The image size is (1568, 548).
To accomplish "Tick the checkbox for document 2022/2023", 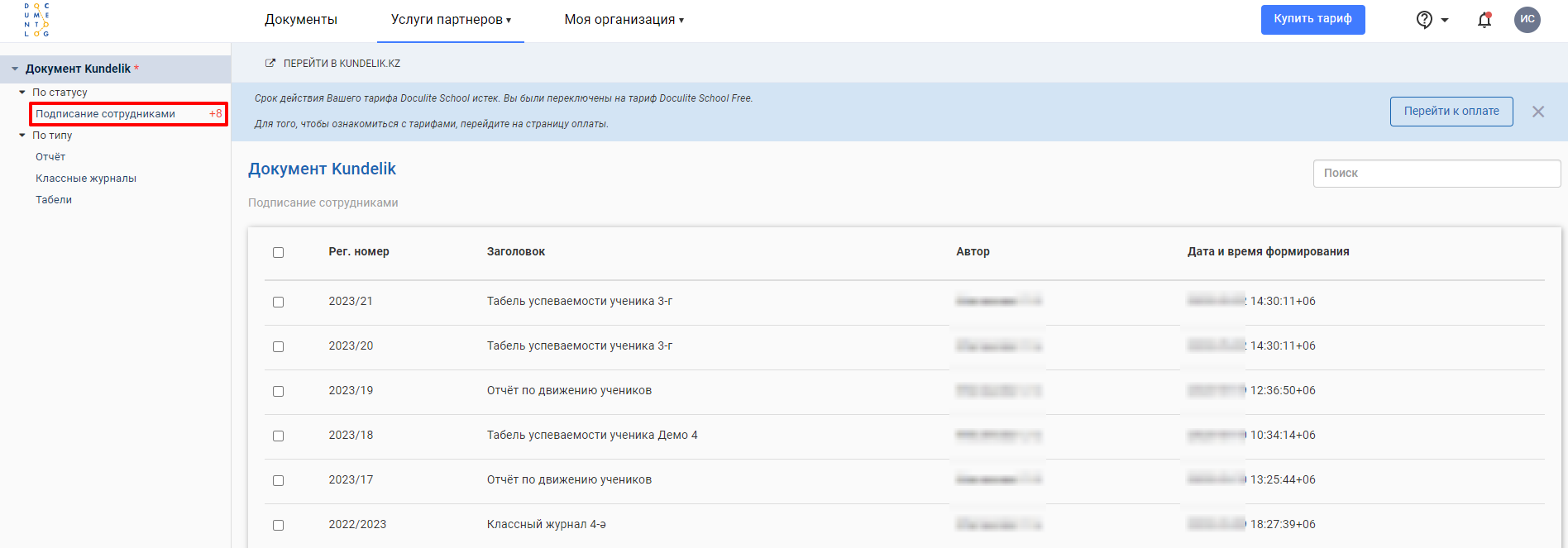I will coord(278,525).
